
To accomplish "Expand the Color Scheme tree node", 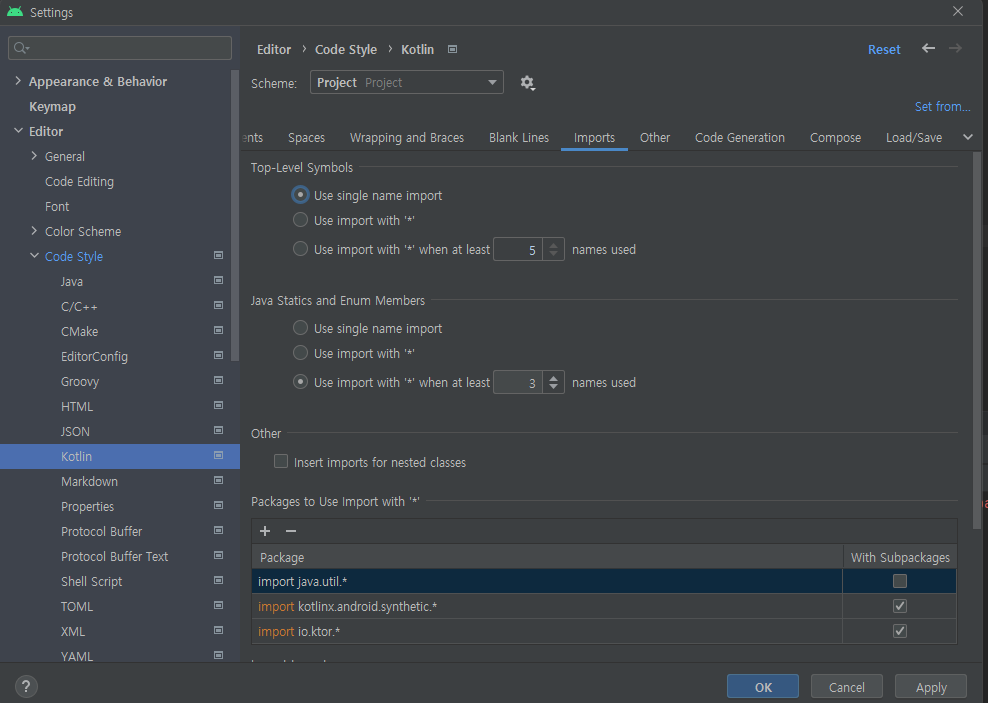I will tap(34, 231).
